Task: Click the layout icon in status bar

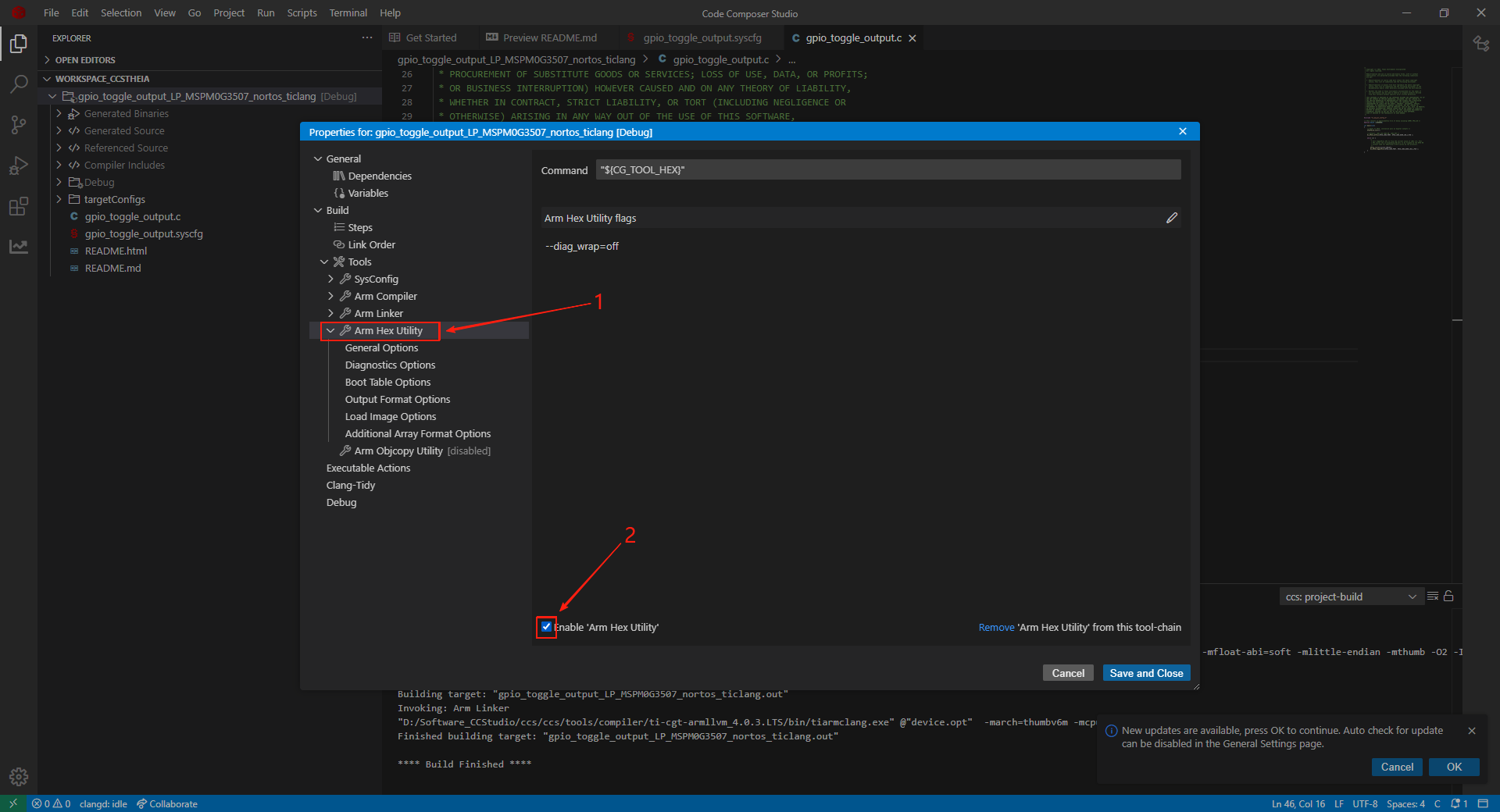Action: [x=1483, y=803]
